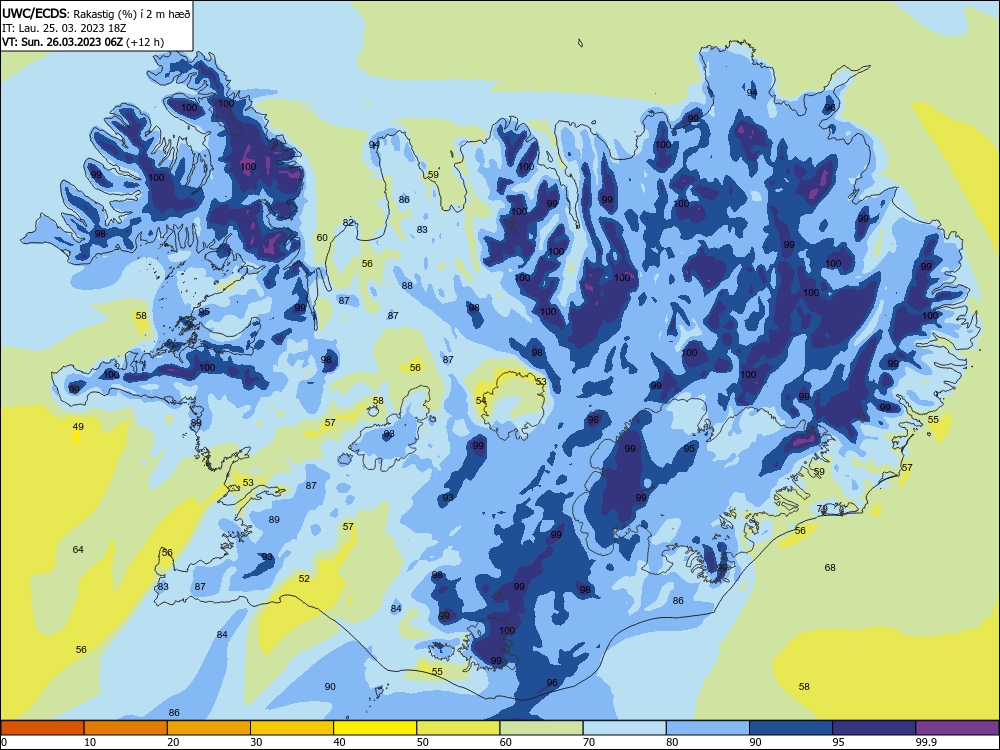
Task: Click the purple legend swatch above 99.9
Action: 957,728
